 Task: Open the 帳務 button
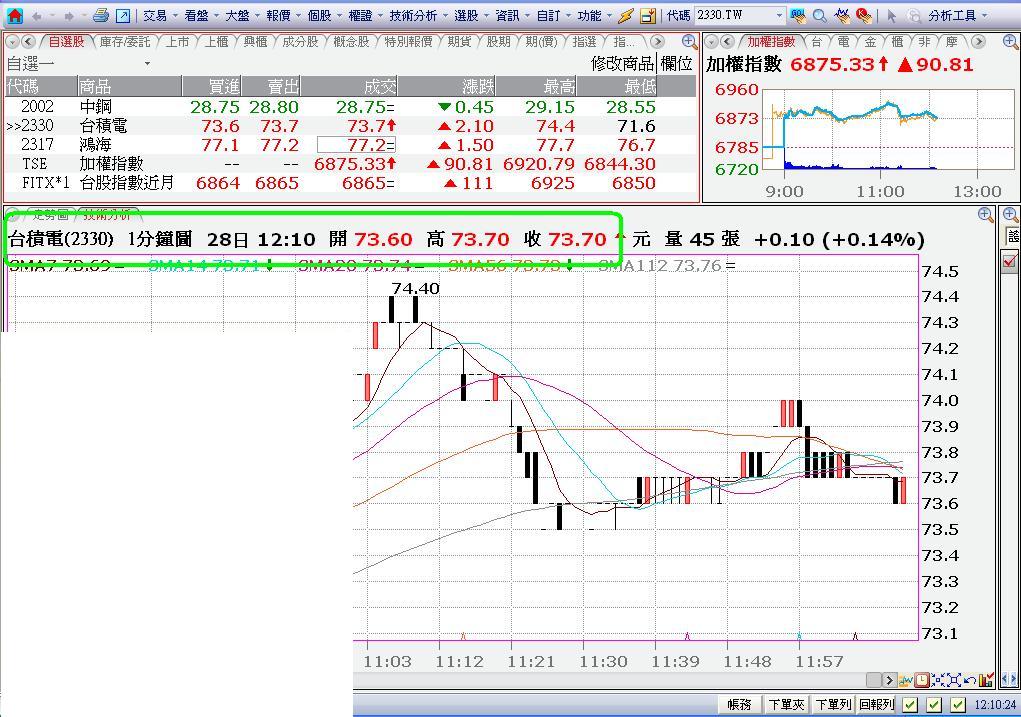click(739, 705)
